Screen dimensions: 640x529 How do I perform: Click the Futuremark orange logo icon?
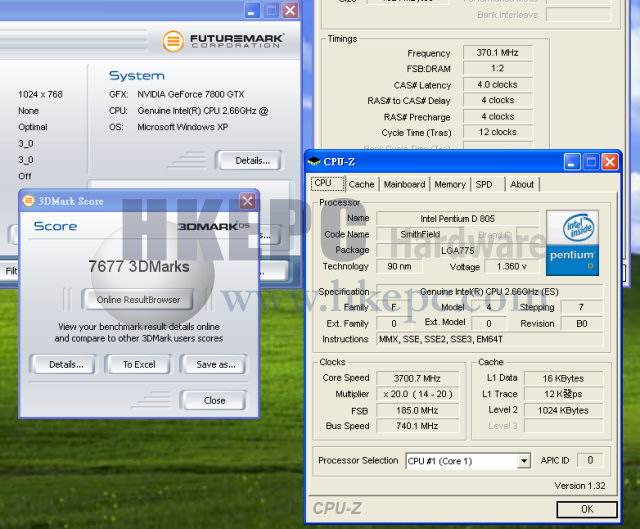[173, 41]
